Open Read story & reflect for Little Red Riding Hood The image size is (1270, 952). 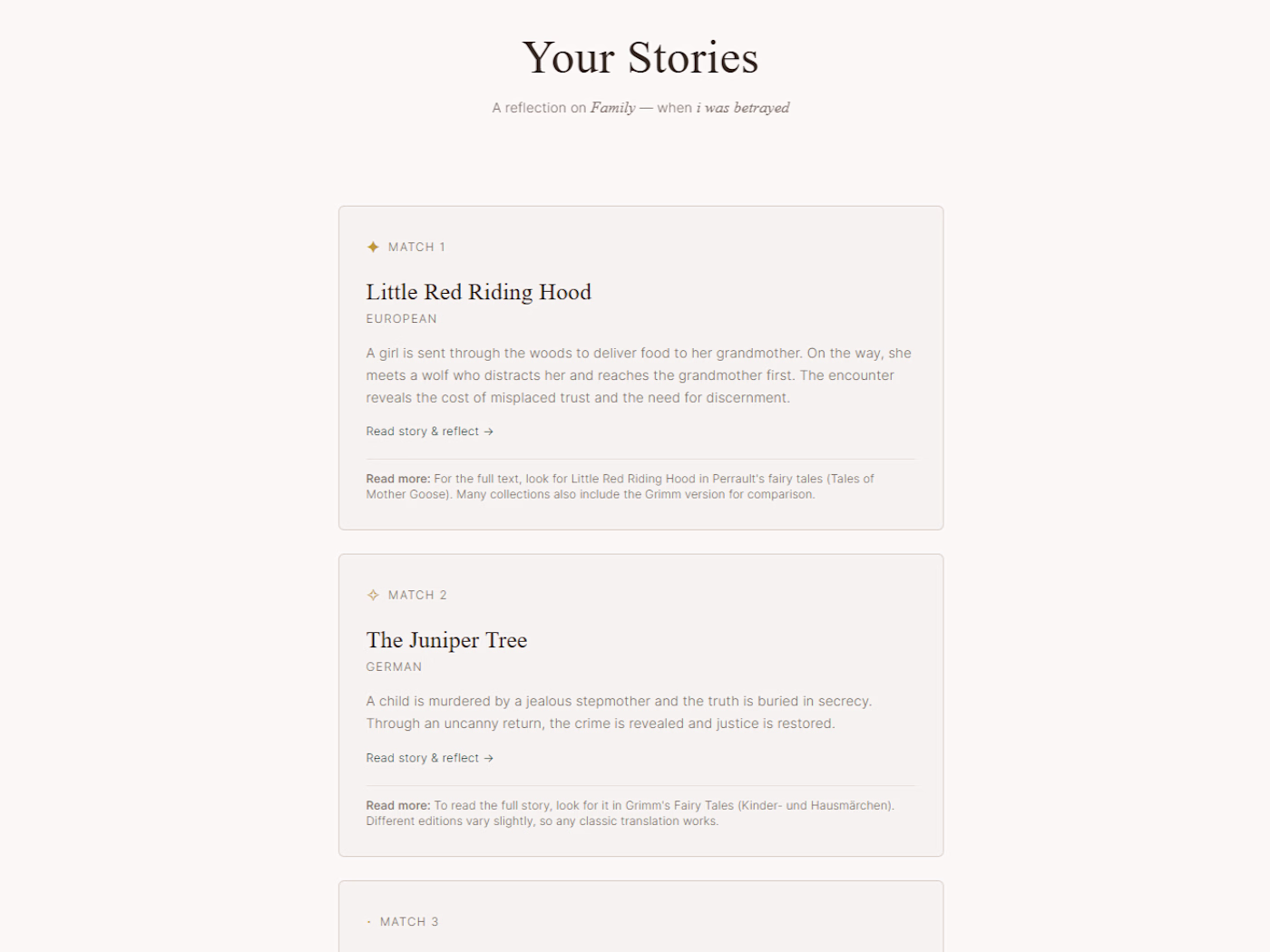[x=423, y=432]
